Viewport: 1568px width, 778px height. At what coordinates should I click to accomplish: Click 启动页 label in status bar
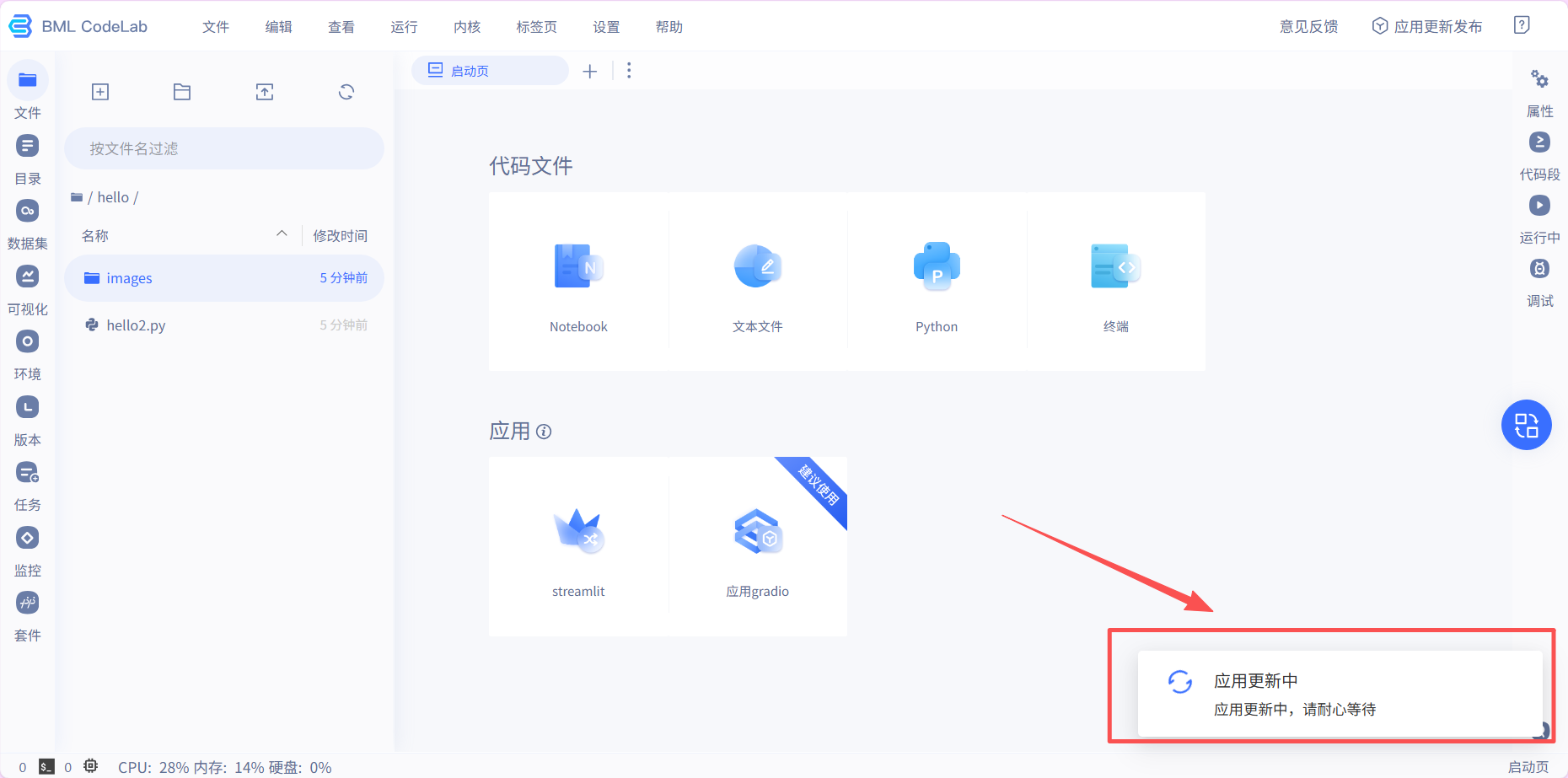[1528, 767]
